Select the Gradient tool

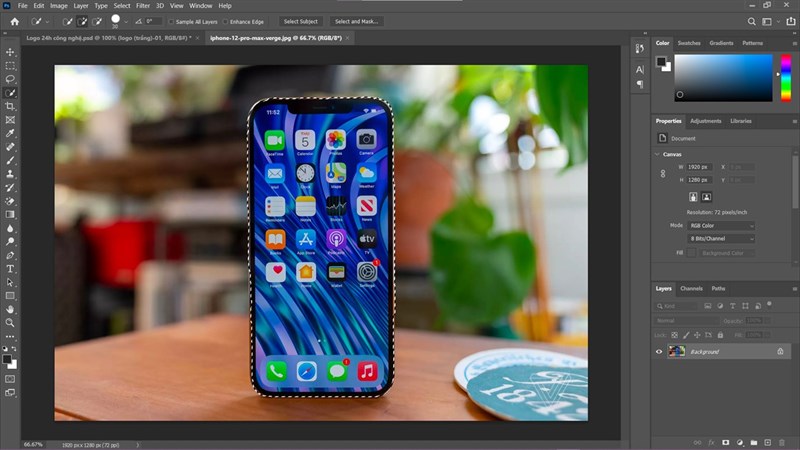(10, 214)
